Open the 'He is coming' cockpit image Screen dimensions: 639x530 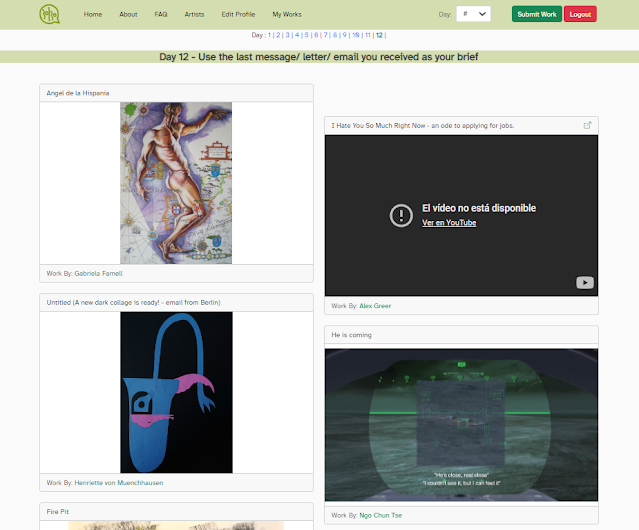(x=461, y=425)
